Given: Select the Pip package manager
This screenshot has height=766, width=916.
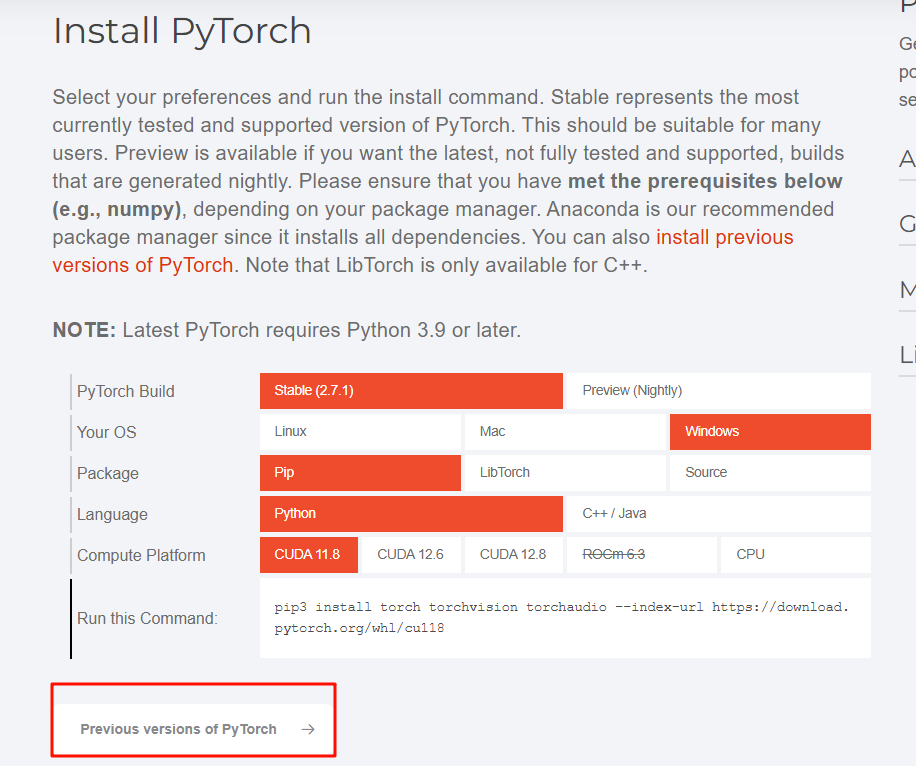Looking at the screenshot, I should [x=360, y=472].
